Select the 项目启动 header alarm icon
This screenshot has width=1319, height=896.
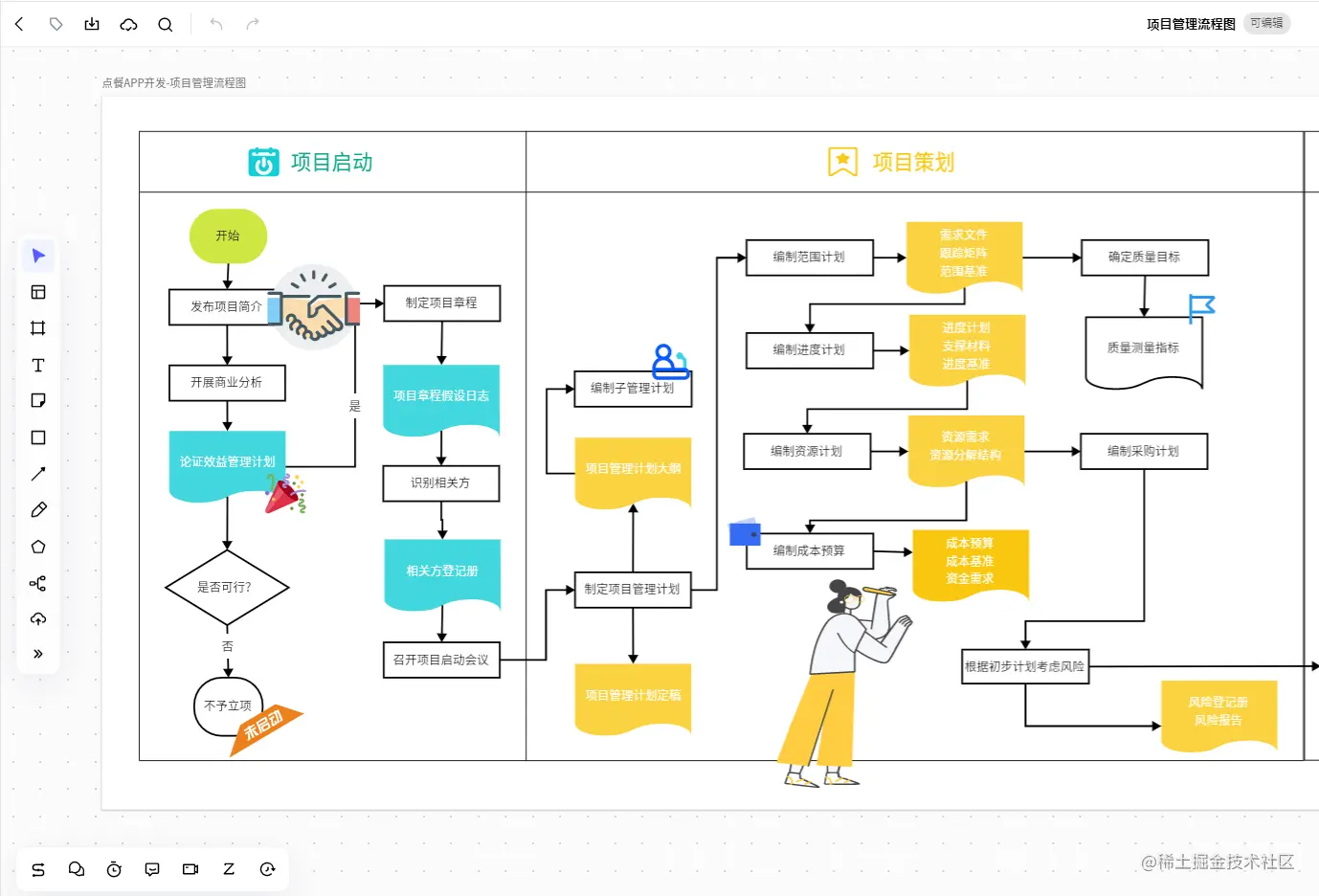[x=263, y=162]
